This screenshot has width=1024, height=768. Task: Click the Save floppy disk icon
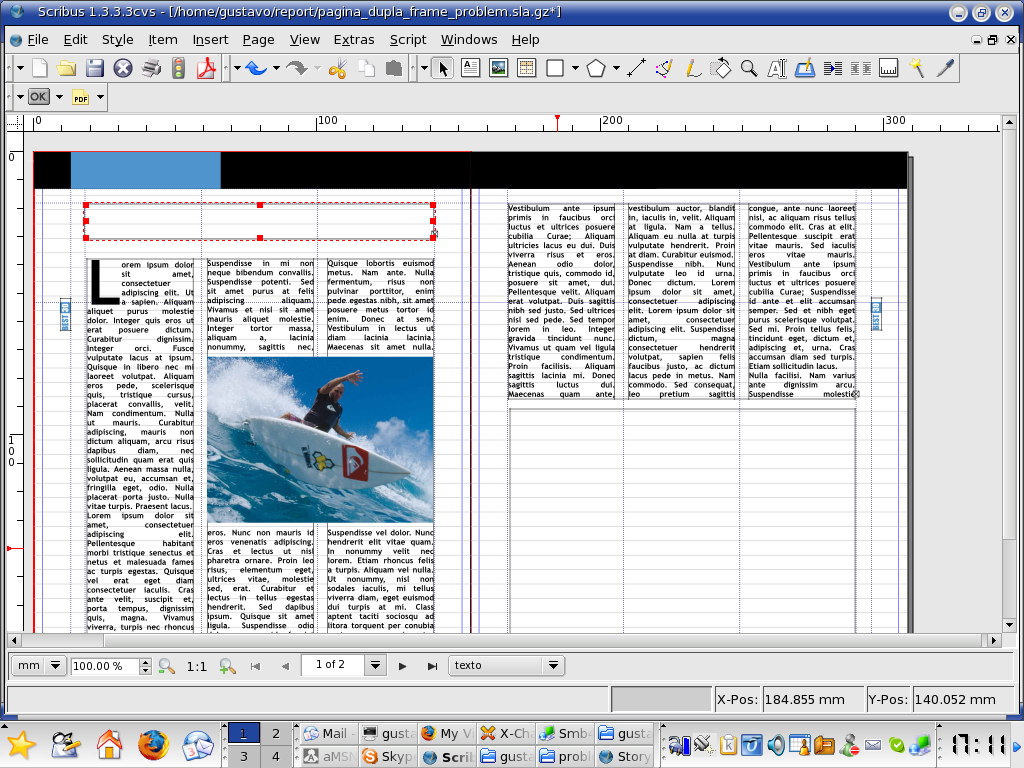95,68
